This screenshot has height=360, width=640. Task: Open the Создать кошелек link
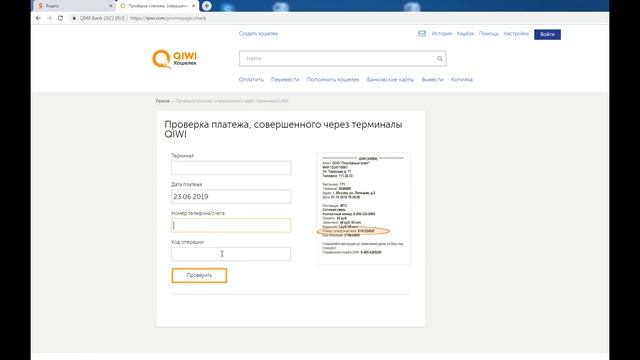(258, 33)
